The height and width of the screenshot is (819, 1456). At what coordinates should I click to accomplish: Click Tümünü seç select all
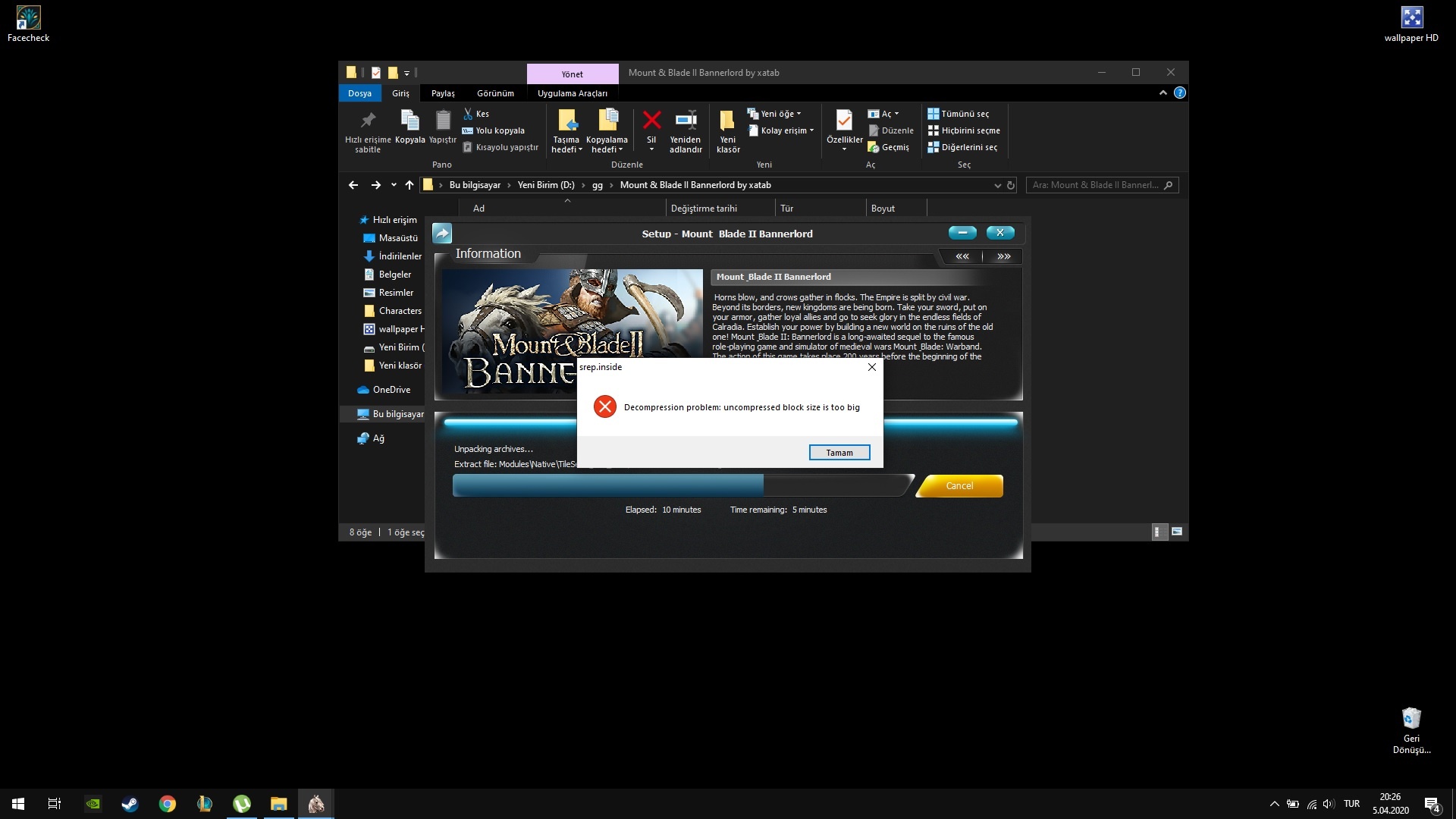[x=959, y=114]
